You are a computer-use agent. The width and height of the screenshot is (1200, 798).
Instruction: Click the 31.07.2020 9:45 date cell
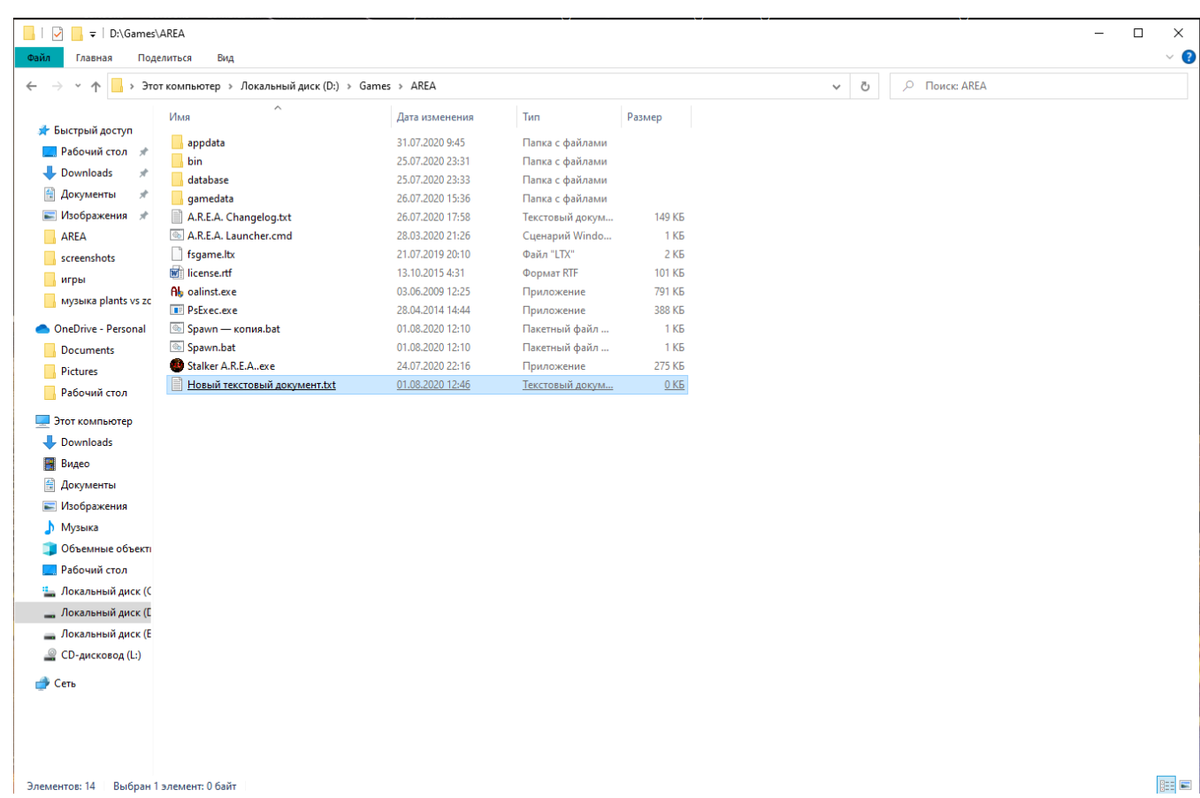point(431,142)
